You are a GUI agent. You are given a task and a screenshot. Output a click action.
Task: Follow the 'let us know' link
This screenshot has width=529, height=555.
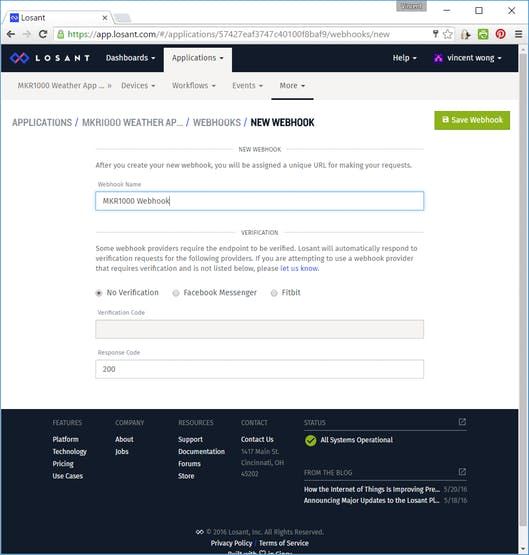(299, 269)
